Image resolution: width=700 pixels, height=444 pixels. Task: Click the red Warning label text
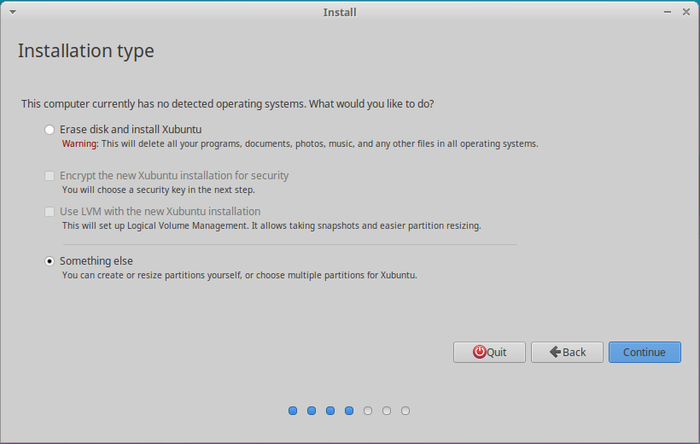click(80, 144)
